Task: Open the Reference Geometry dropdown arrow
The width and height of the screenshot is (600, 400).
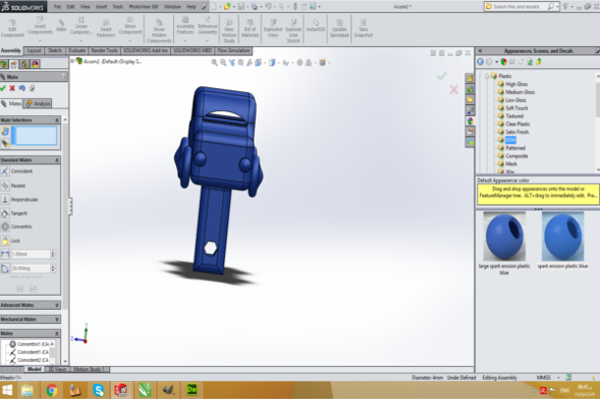Action: coord(207,40)
